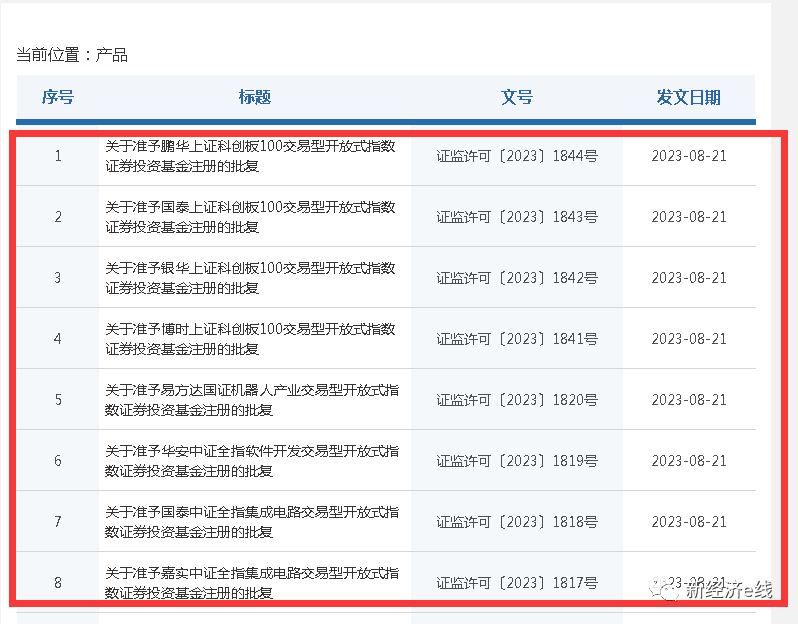798x624 pixels.
Task: Open the 易方达国证机器人产业 approval link
Action: [251, 400]
